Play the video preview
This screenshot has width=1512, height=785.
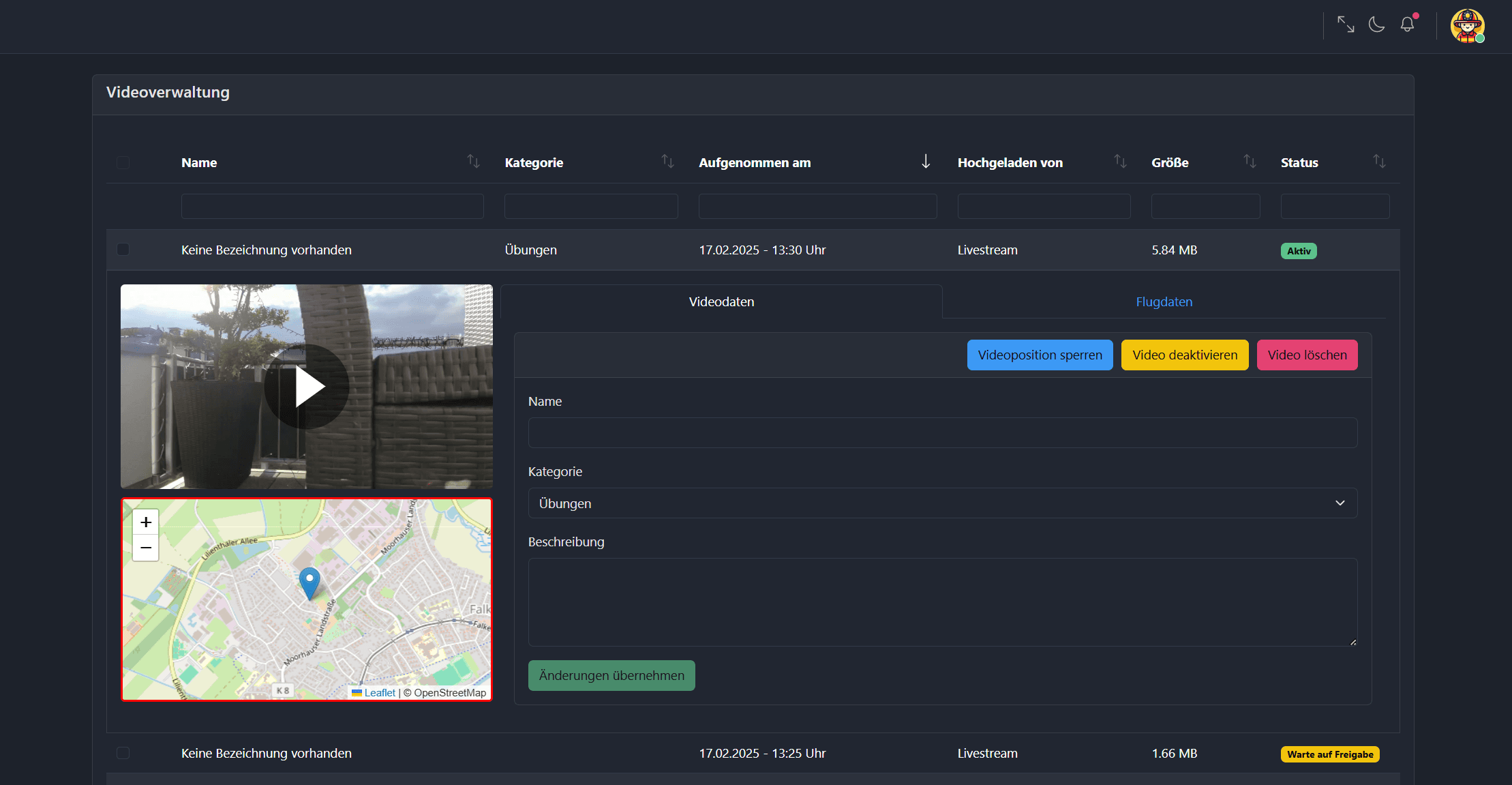pyautogui.click(x=307, y=387)
